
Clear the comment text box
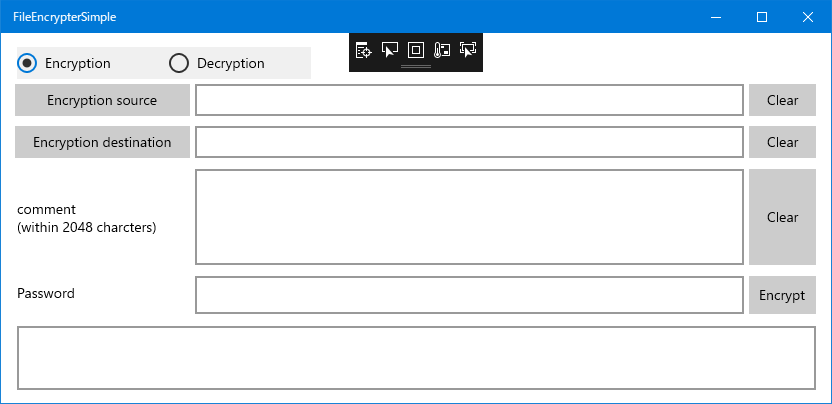point(782,217)
